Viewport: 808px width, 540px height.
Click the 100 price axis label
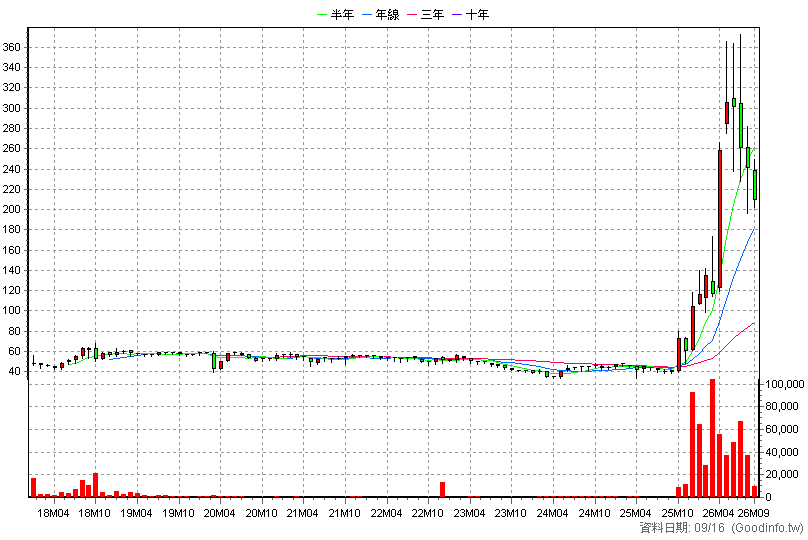pos(11,310)
